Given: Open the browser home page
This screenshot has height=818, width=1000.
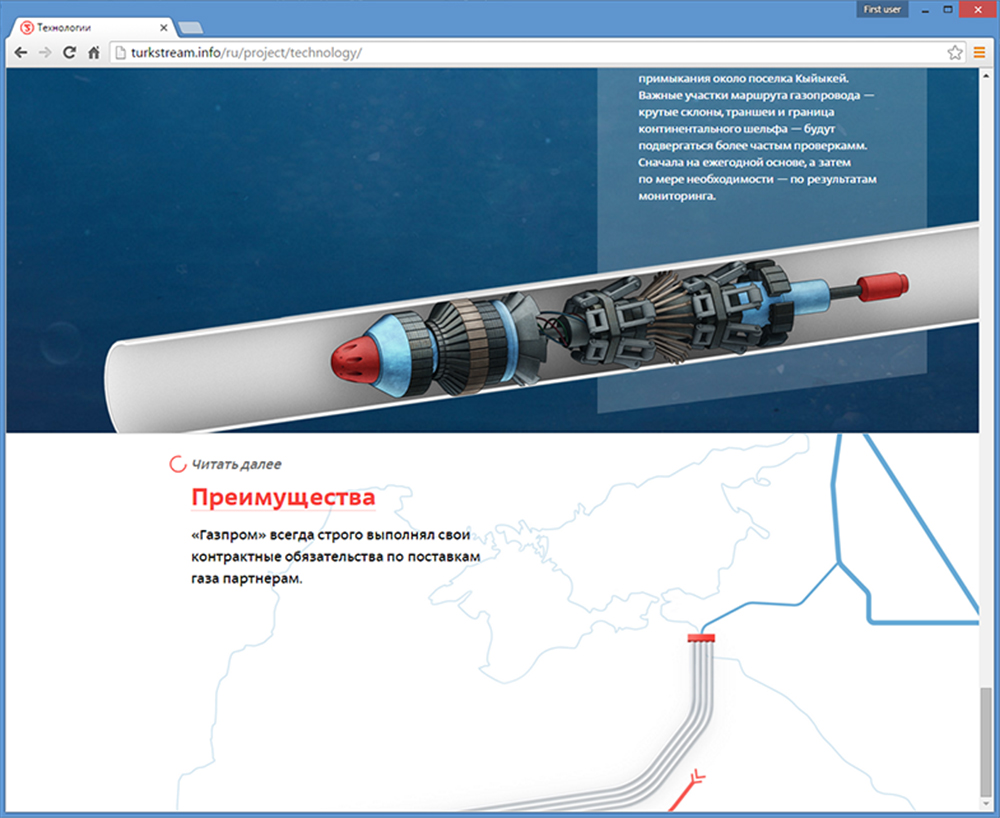Looking at the screenshot, I should (93, 52).
